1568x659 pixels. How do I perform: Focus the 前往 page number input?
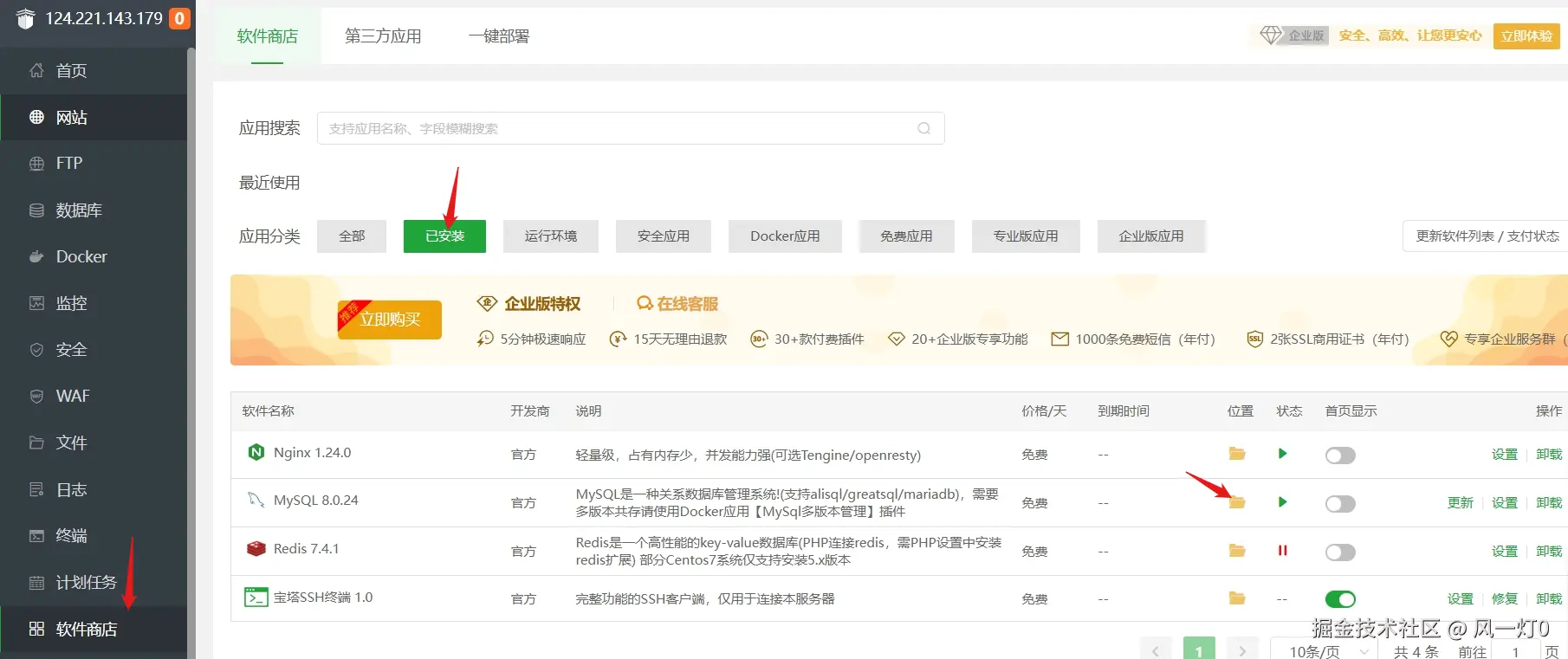point(1516,651)
